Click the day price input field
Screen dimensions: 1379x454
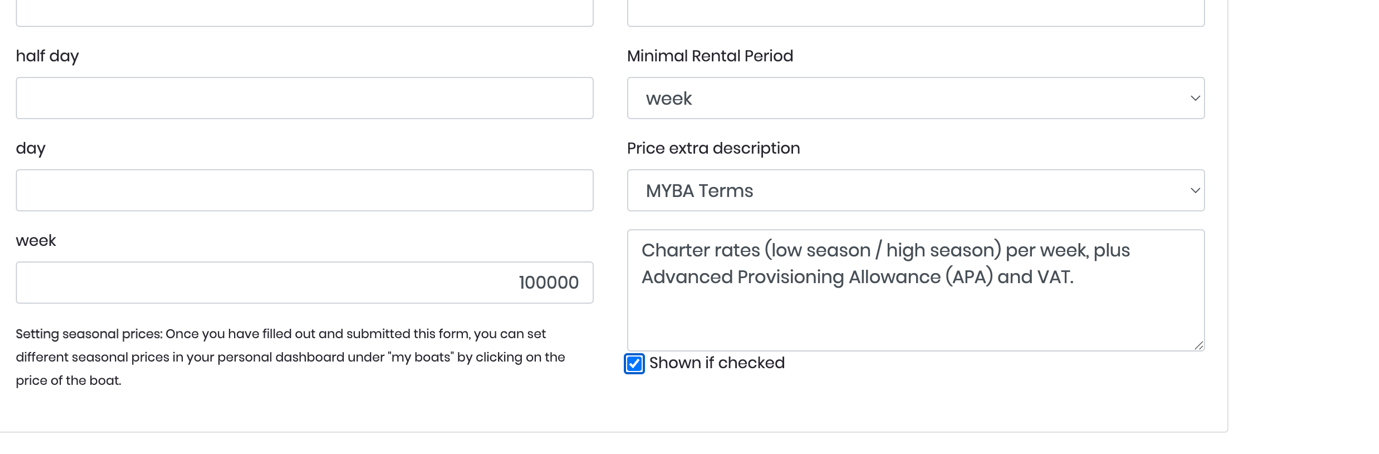coord(304,190)
